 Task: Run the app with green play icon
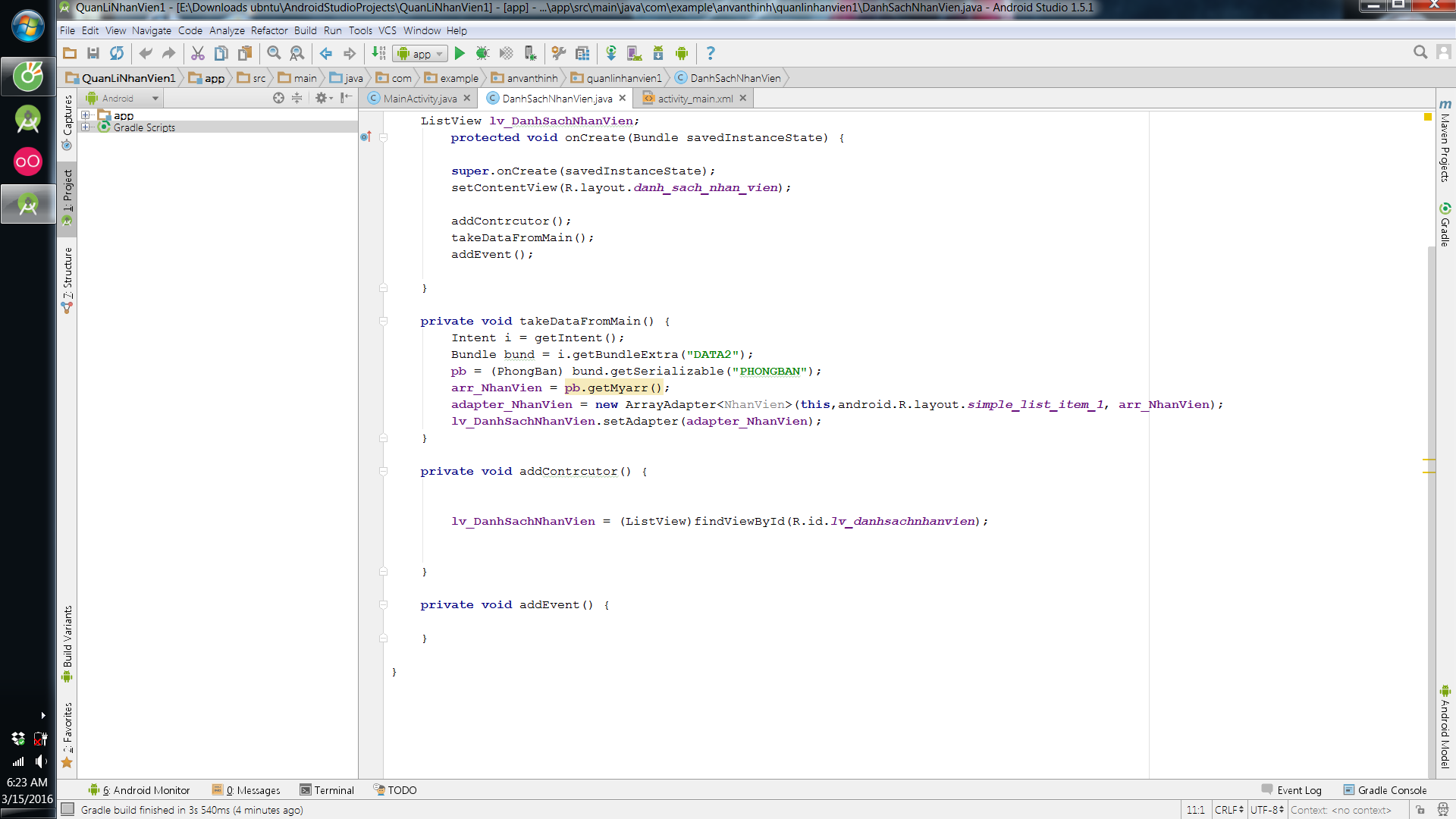coord(460,53)
